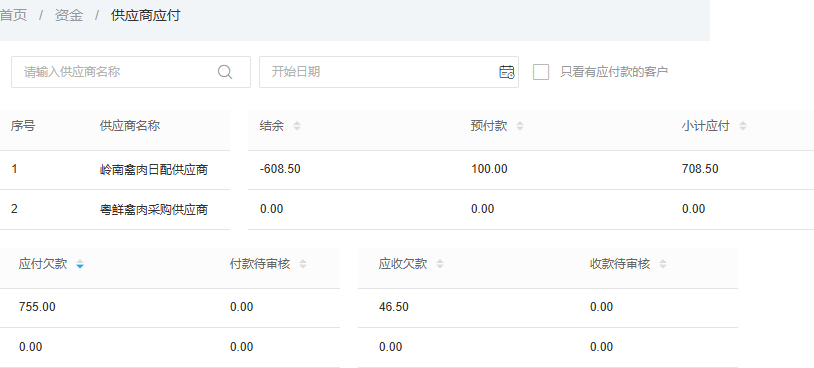Open the calendar date picker icon
The image size is (814, 368).
point(507,72)
